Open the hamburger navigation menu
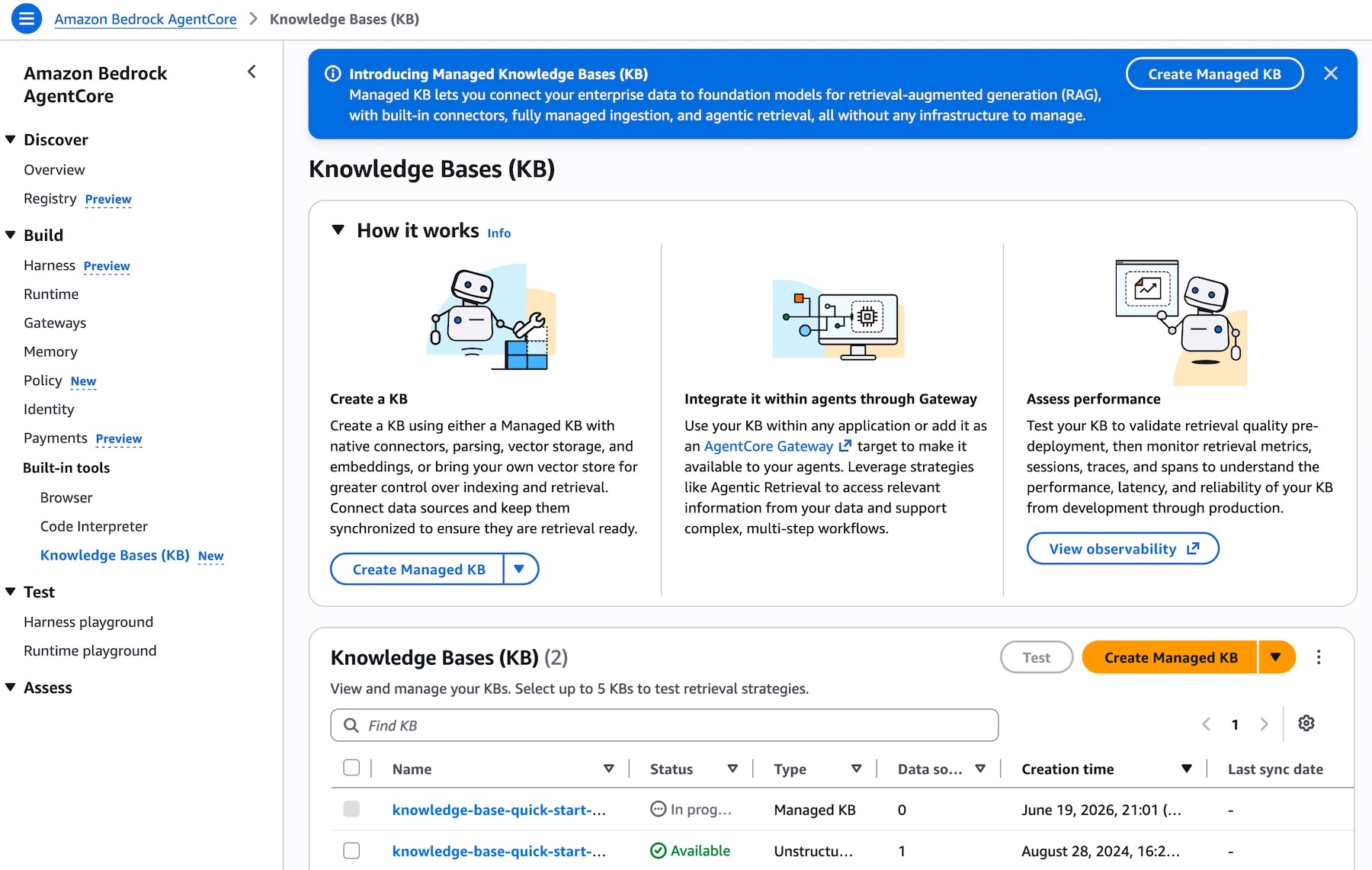Viewport: 1372px width, 870px height. click(x=27, y=19)
